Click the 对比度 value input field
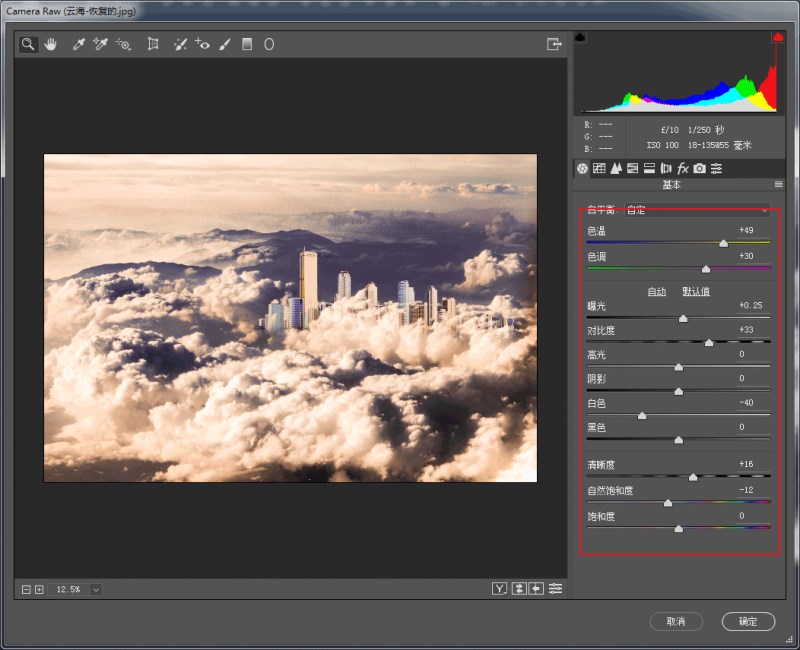This screenshot has height=650, width=800. click(x=748, y=330)
